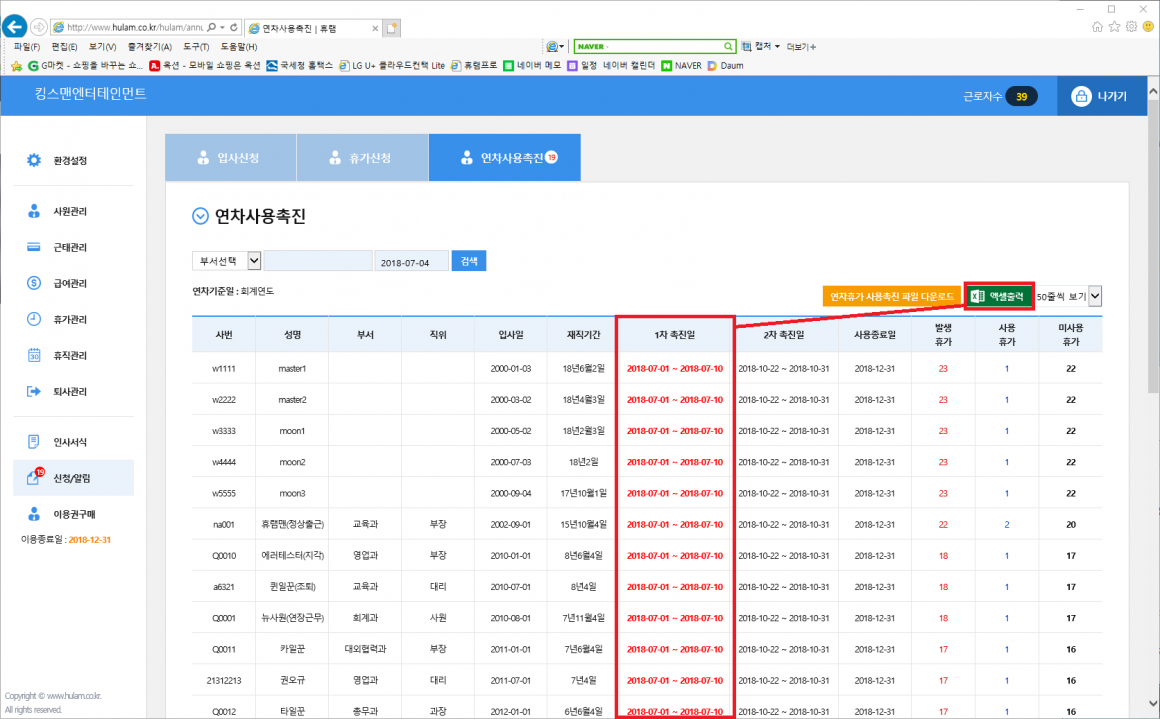Open 인사서식 document icon in sidebar

pos(34,442)
